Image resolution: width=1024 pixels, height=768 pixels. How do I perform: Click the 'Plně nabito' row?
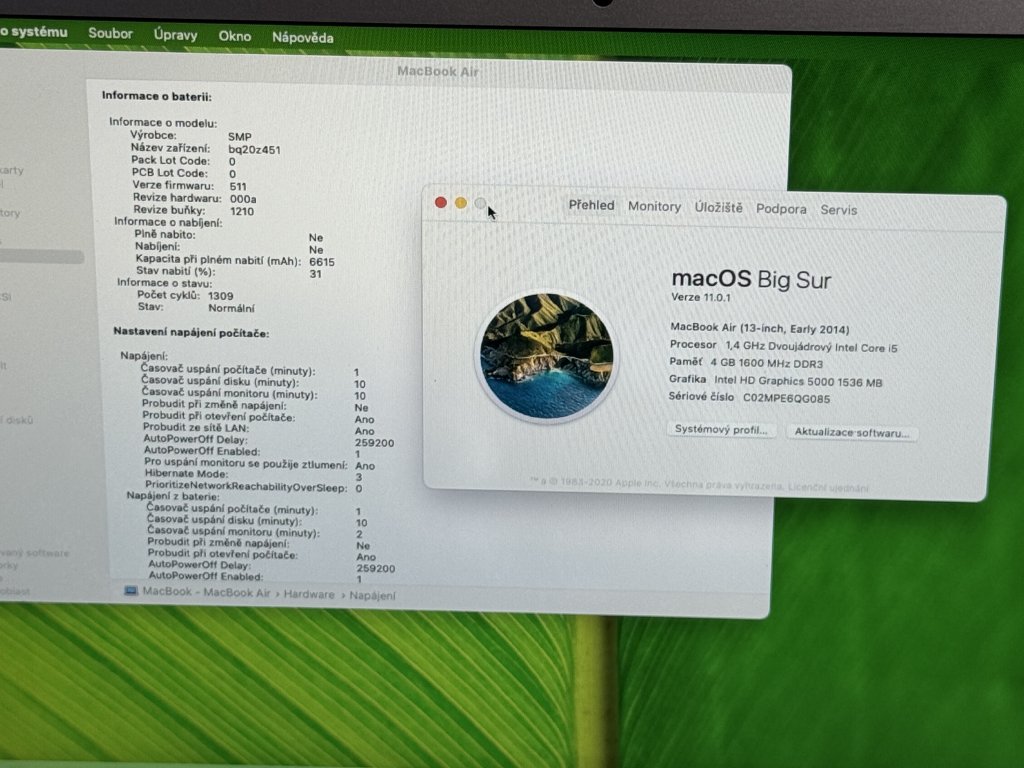point(229,236)
